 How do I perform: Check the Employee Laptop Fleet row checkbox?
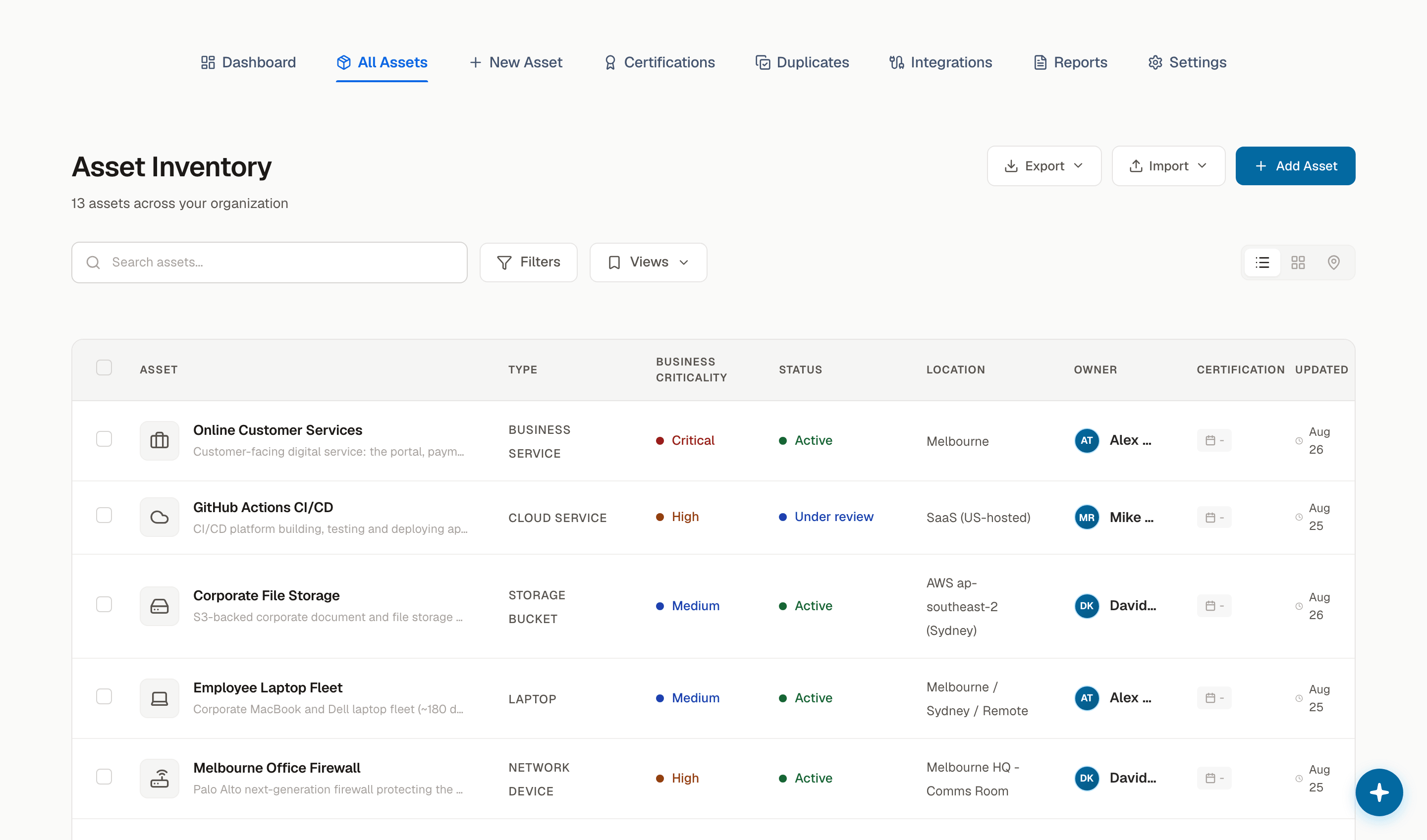(104, 697)
